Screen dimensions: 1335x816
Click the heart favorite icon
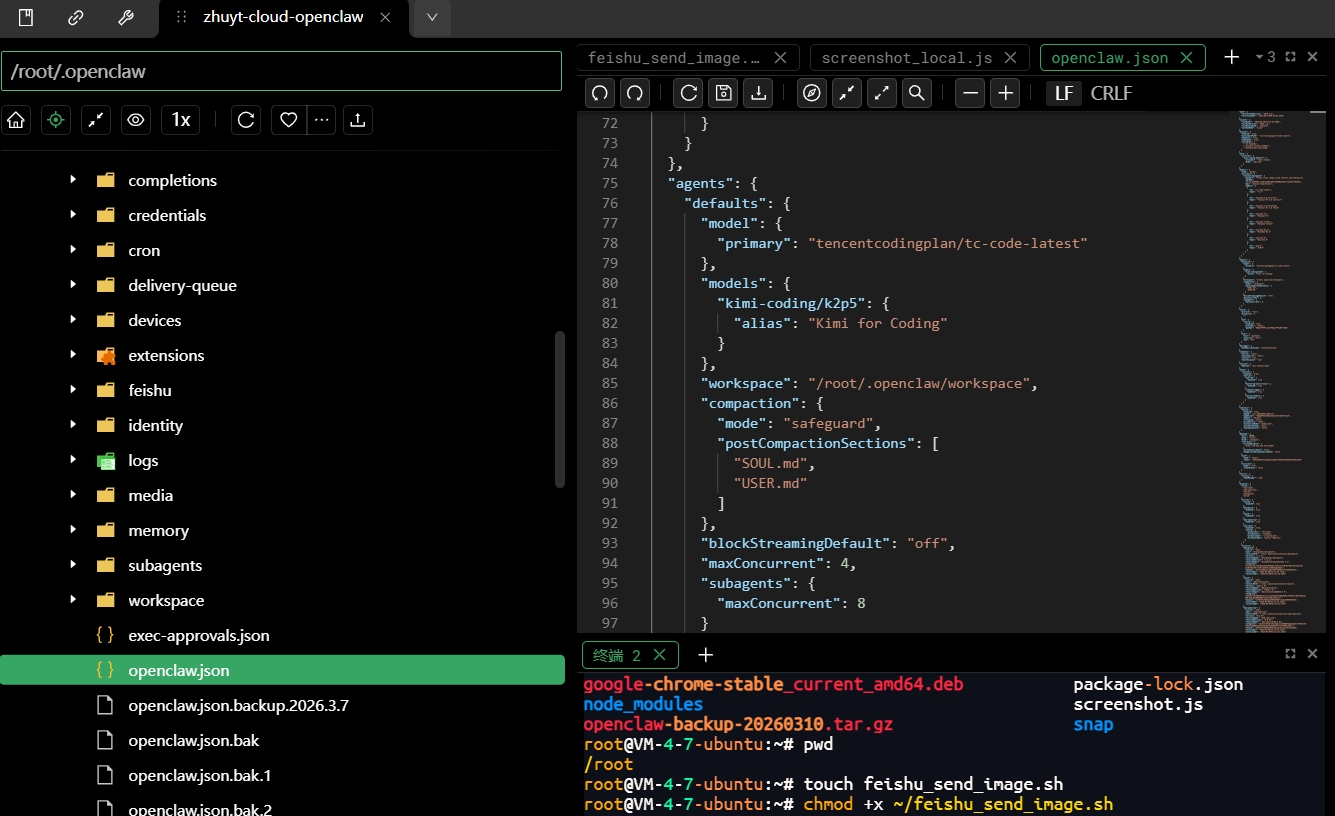288,120
